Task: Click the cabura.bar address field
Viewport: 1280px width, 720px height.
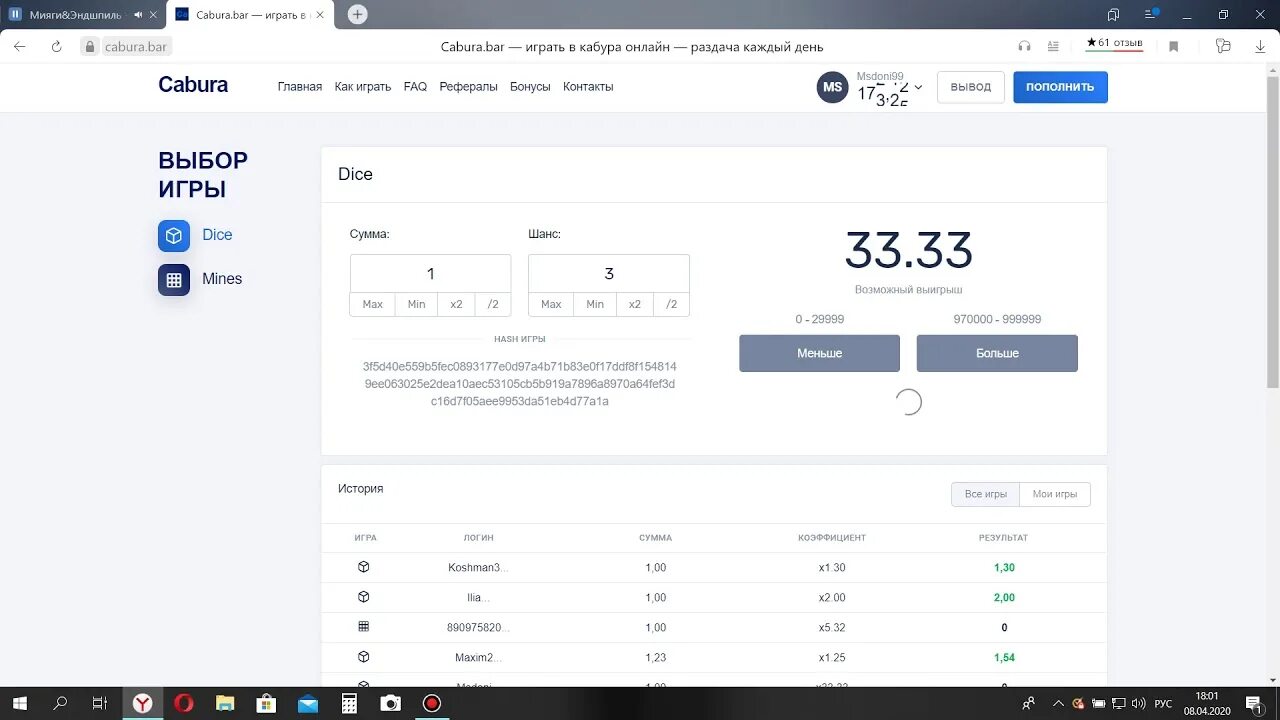Action: pos(136,46)
